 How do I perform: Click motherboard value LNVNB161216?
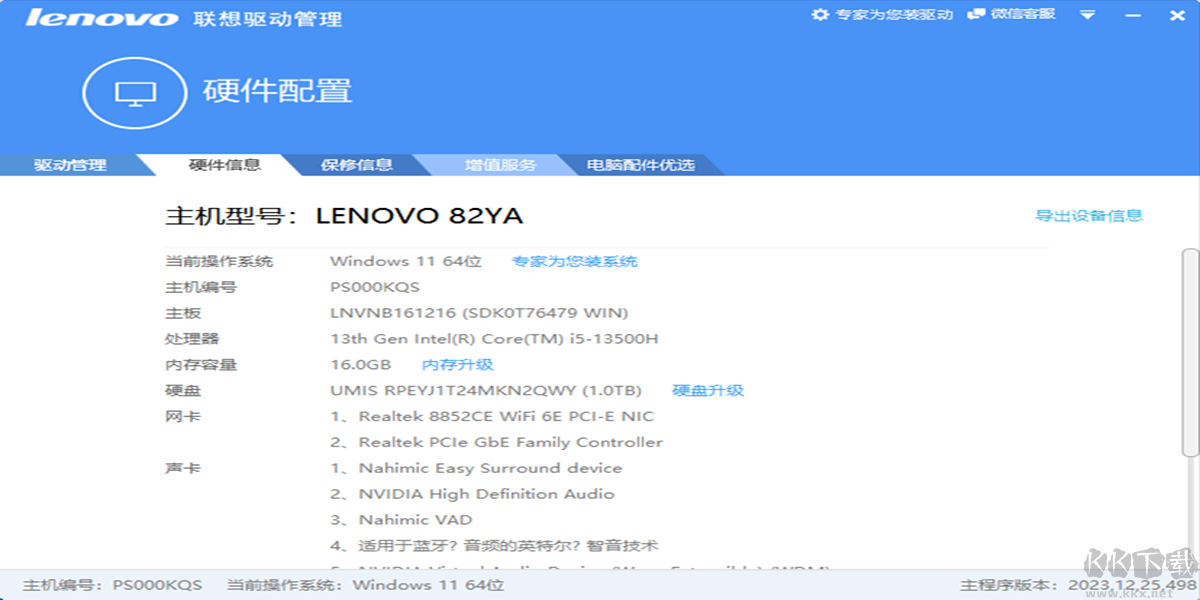coord(479,314)
